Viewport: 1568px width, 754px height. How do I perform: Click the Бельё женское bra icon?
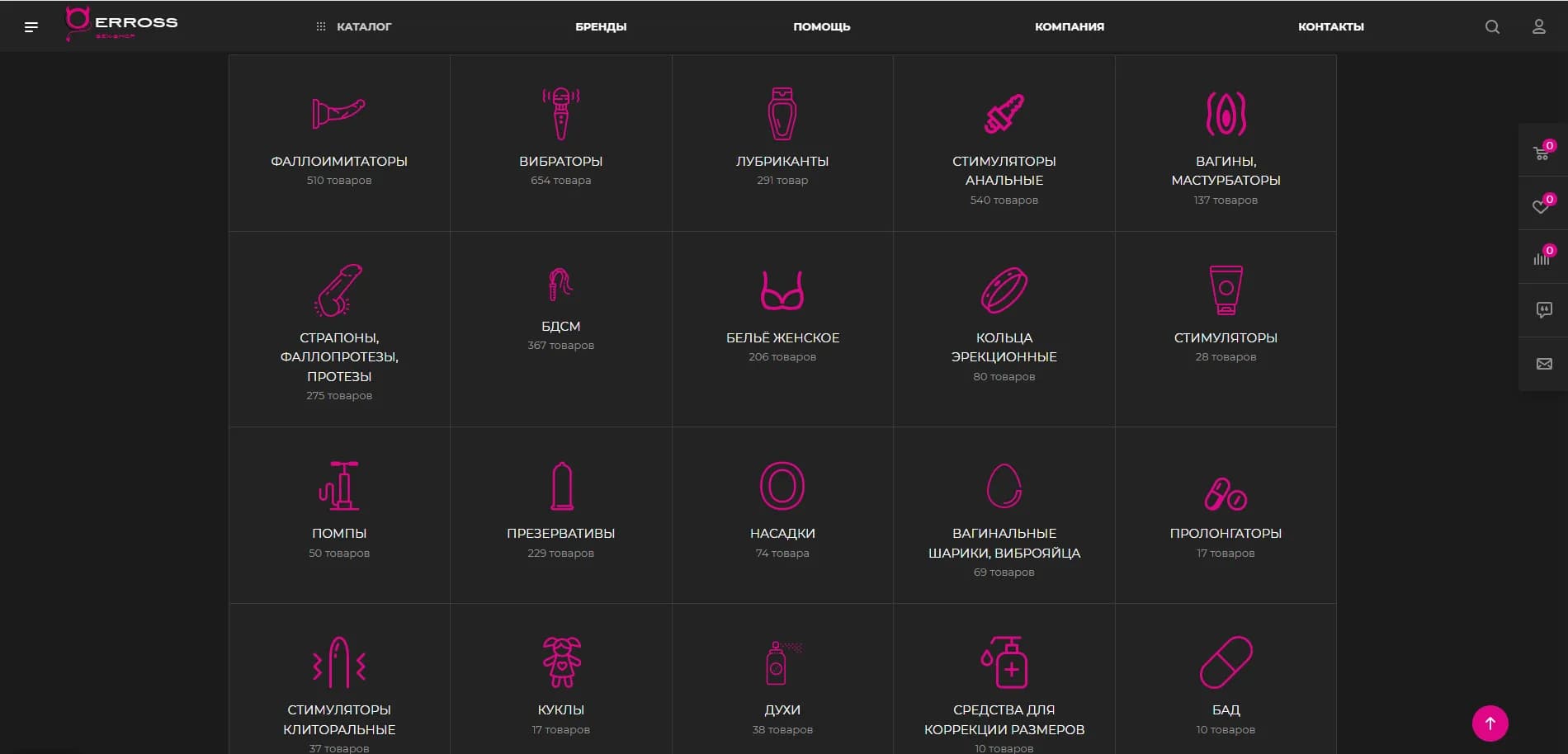pyautogui.click(x=782, y=290)
